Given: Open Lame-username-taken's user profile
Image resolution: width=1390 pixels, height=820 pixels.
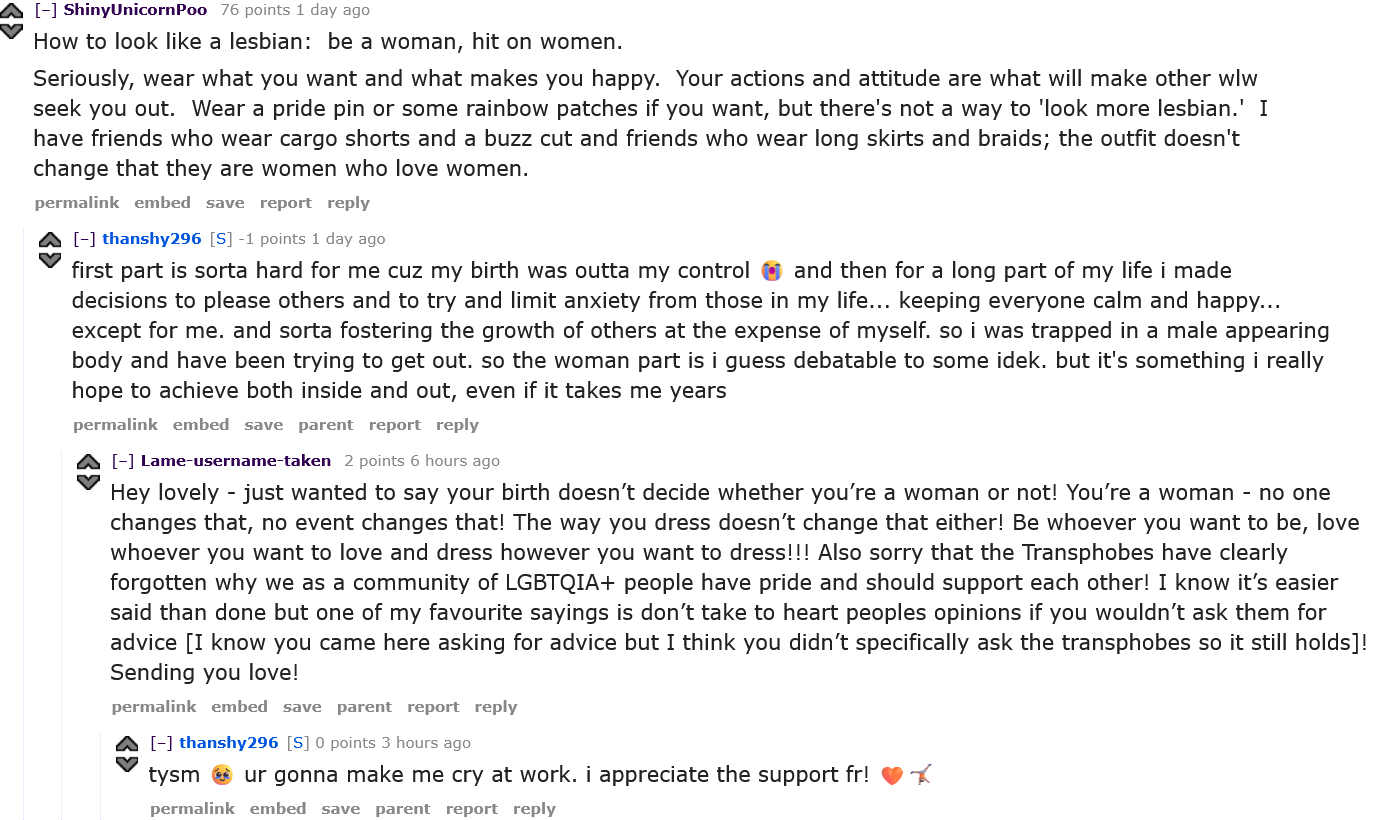Looking at the screenshot, I should [236, 461].
